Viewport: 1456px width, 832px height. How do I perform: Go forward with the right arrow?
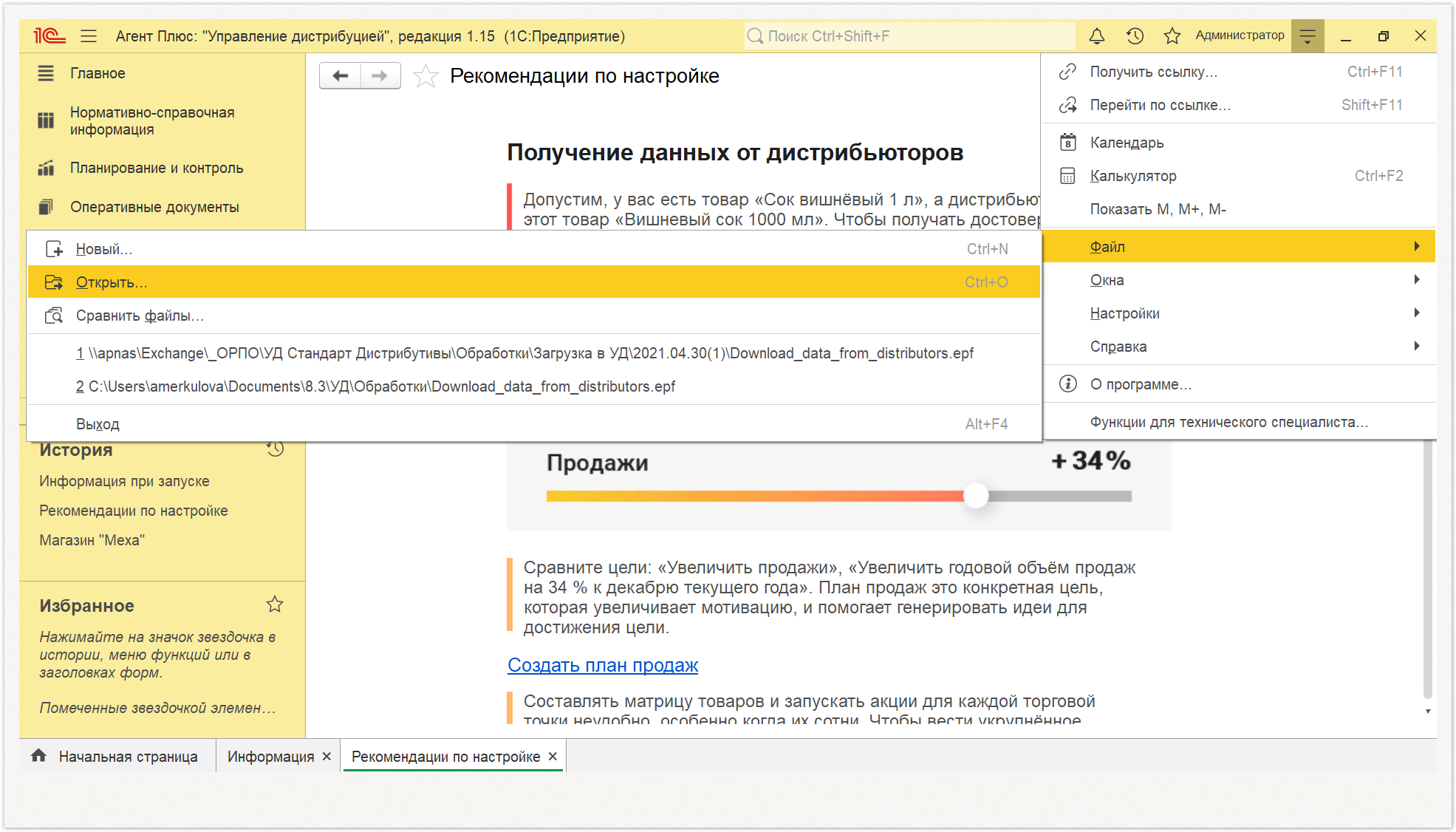tap(380, 75)
